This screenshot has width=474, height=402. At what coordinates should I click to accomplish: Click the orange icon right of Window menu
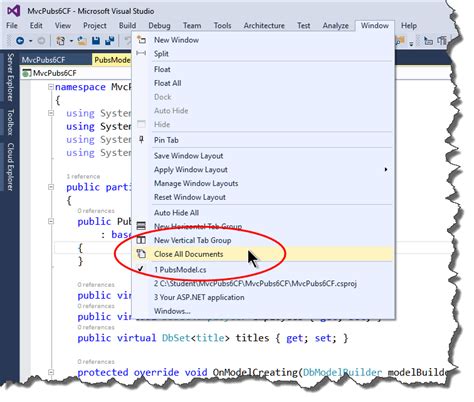[400, 41]
